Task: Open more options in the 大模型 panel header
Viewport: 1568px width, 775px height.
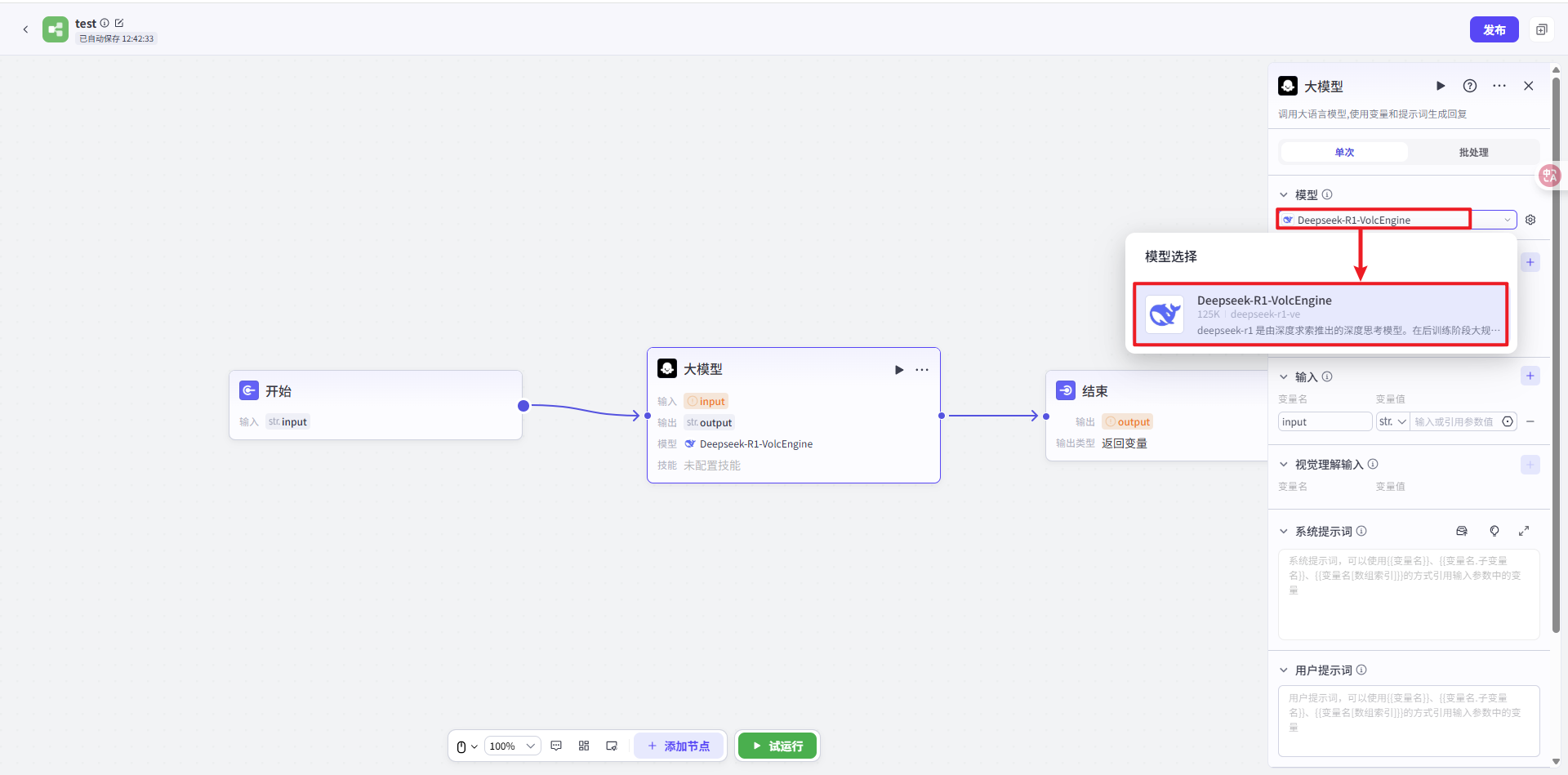Action: pos(1499,86)
